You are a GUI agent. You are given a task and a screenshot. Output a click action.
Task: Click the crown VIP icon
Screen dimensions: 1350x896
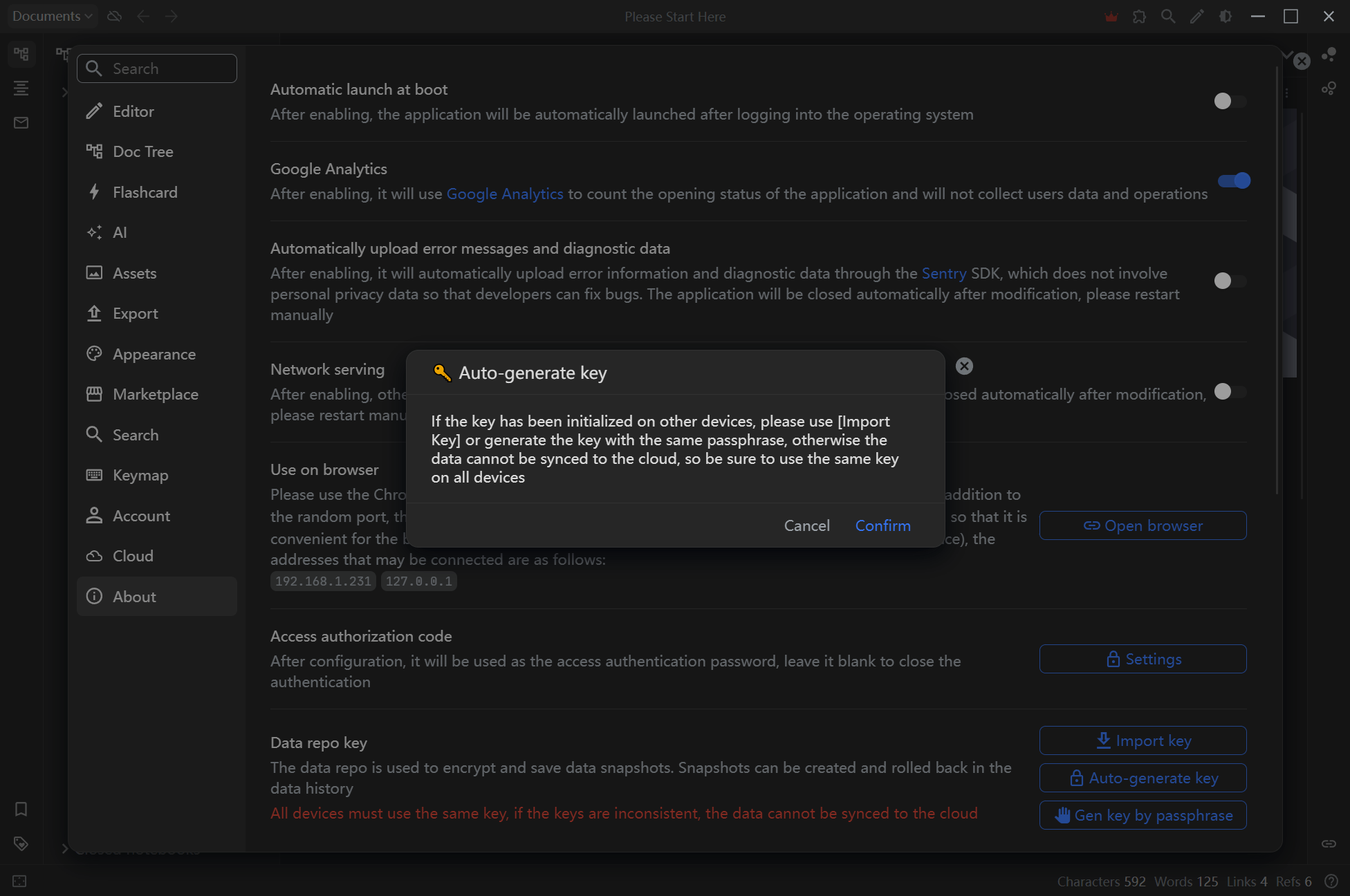tap(1111, 17)
